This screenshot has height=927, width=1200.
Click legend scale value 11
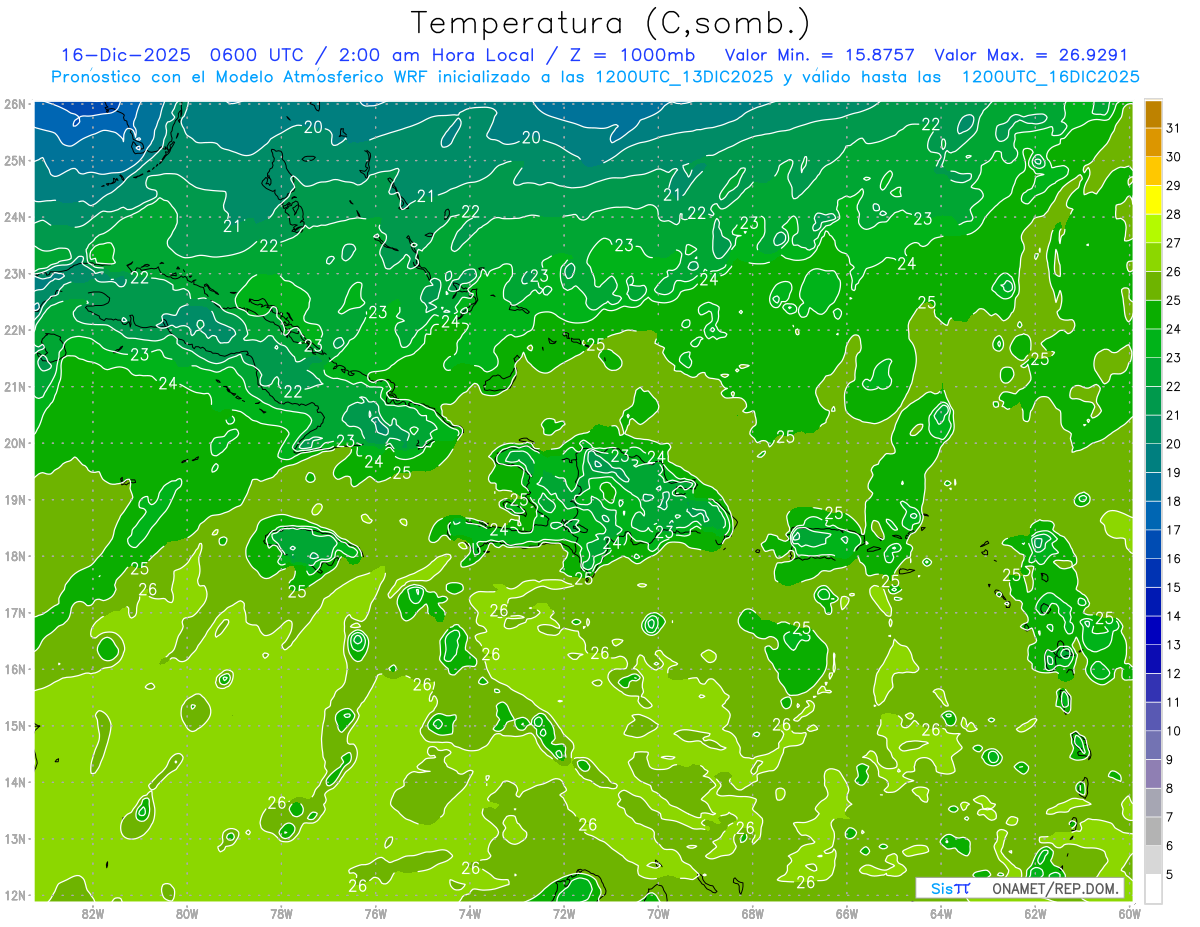1173,702
